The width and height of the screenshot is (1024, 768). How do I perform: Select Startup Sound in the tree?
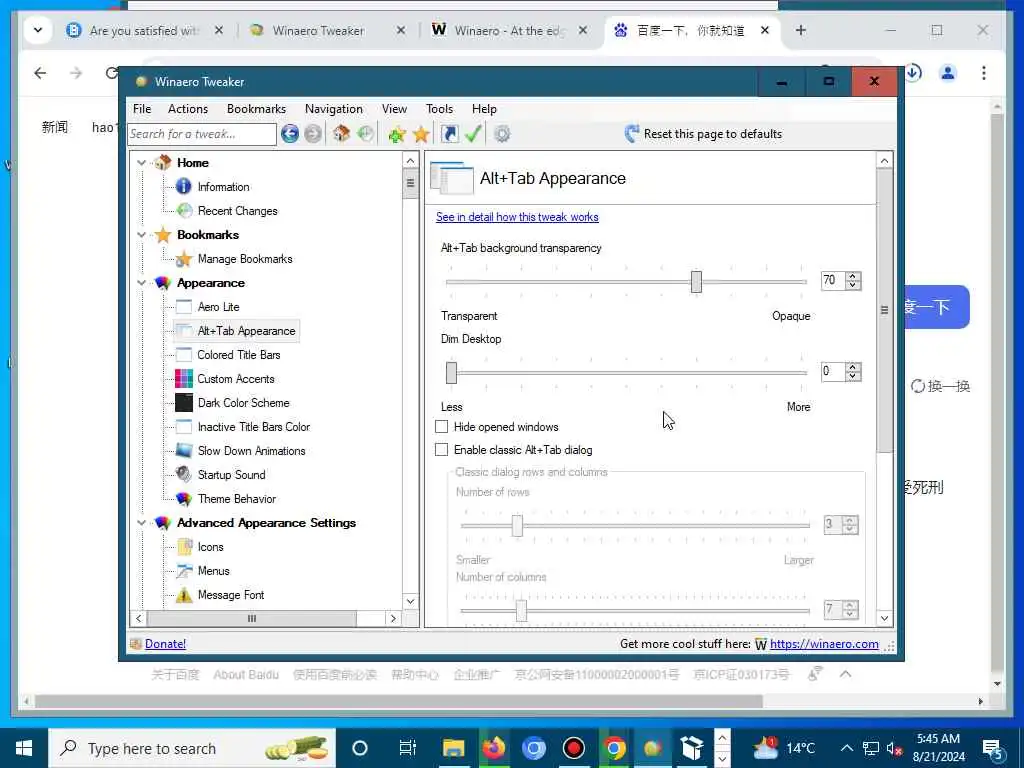click(231, 475)
